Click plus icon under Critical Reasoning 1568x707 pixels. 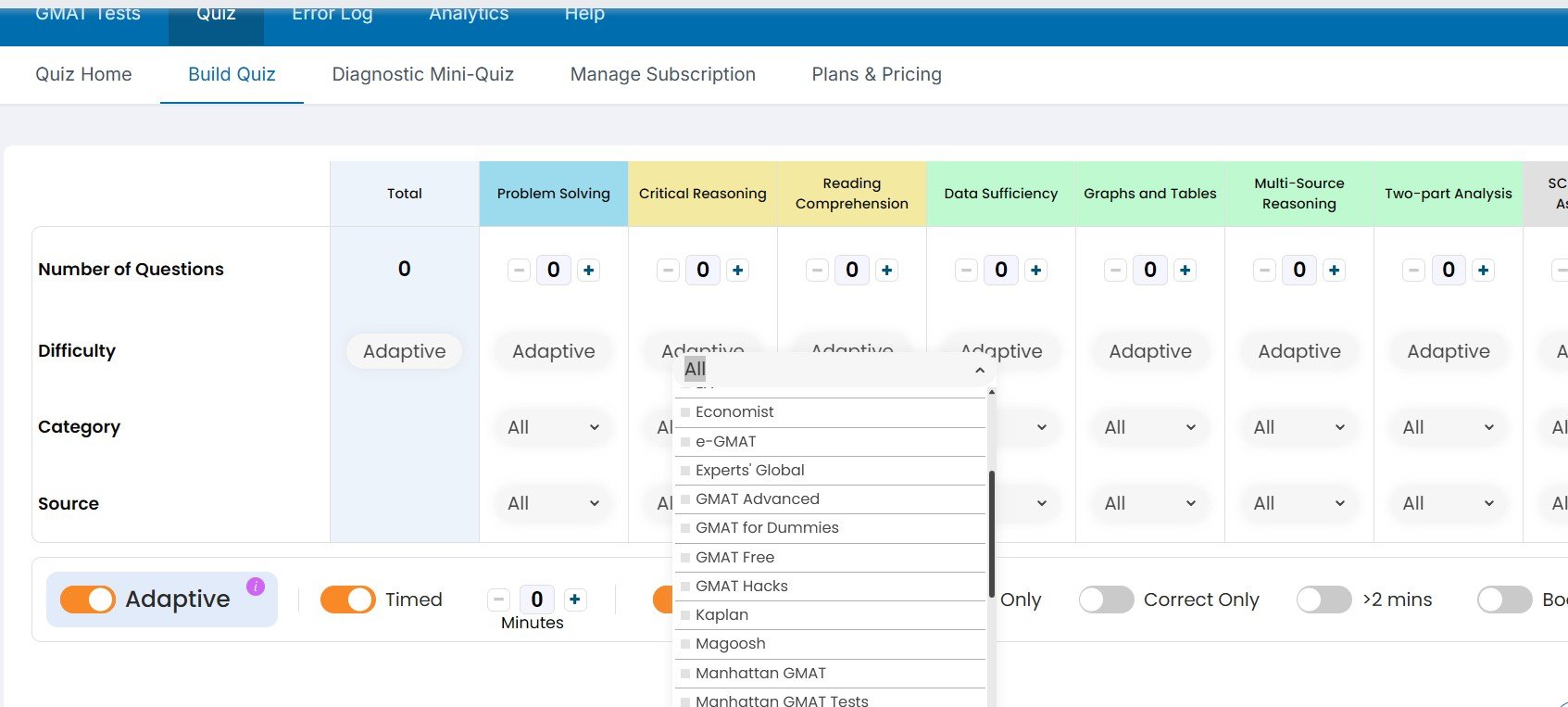737,271
